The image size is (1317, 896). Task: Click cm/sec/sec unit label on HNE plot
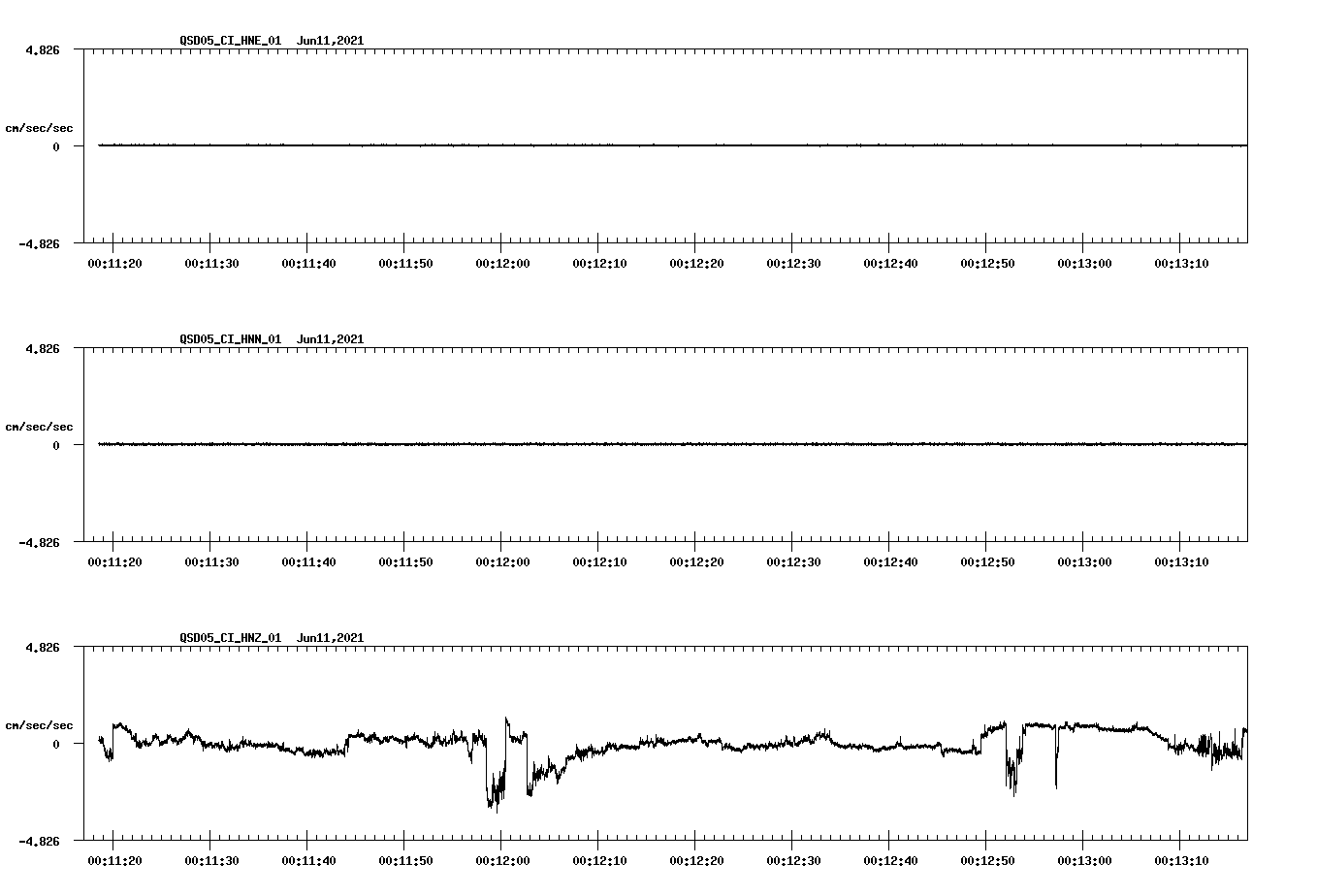click(39, 128)
